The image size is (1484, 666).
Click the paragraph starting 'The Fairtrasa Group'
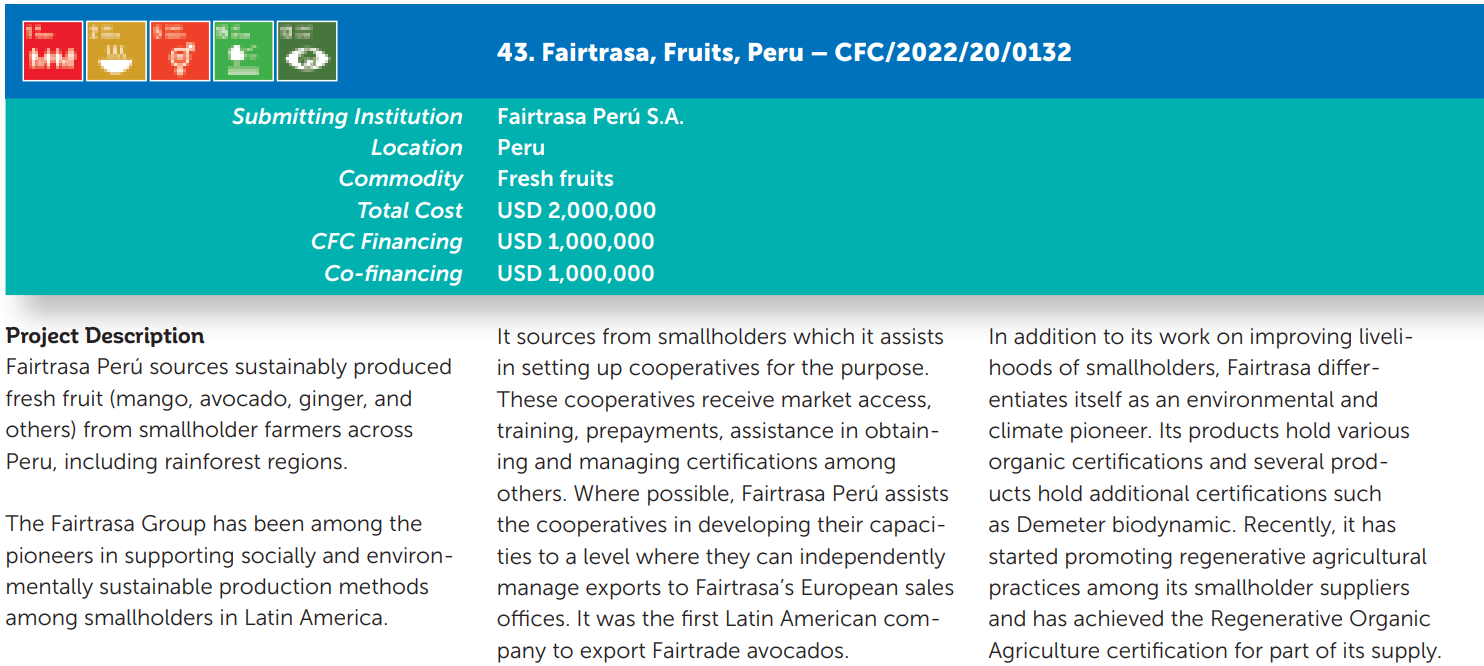click(x=230, y=571)
